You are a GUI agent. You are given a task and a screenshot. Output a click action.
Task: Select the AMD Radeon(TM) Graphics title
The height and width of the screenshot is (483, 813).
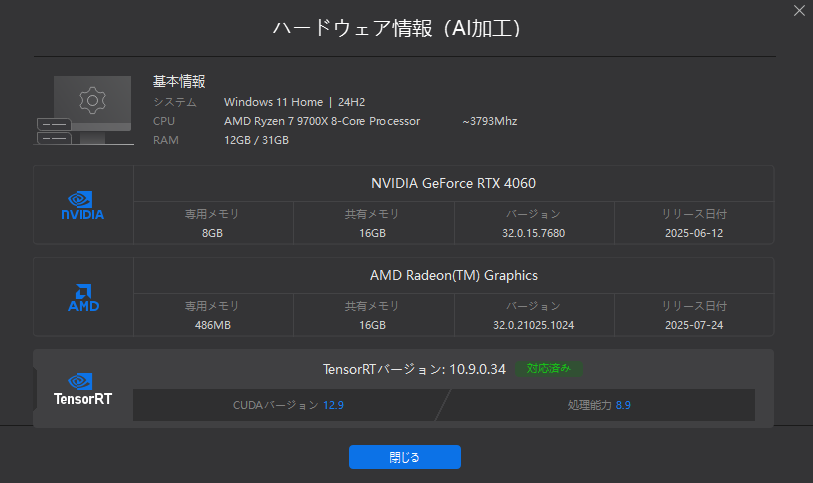454,275
